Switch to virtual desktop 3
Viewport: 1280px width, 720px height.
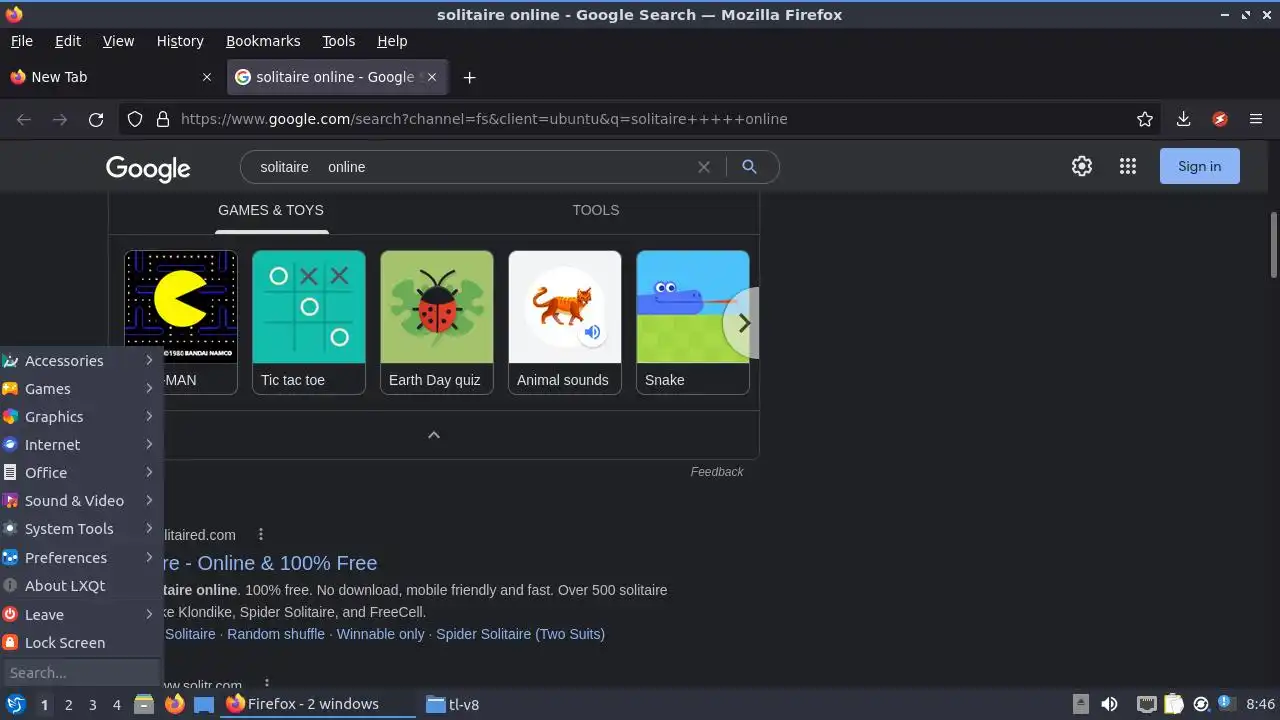[93, 705]
